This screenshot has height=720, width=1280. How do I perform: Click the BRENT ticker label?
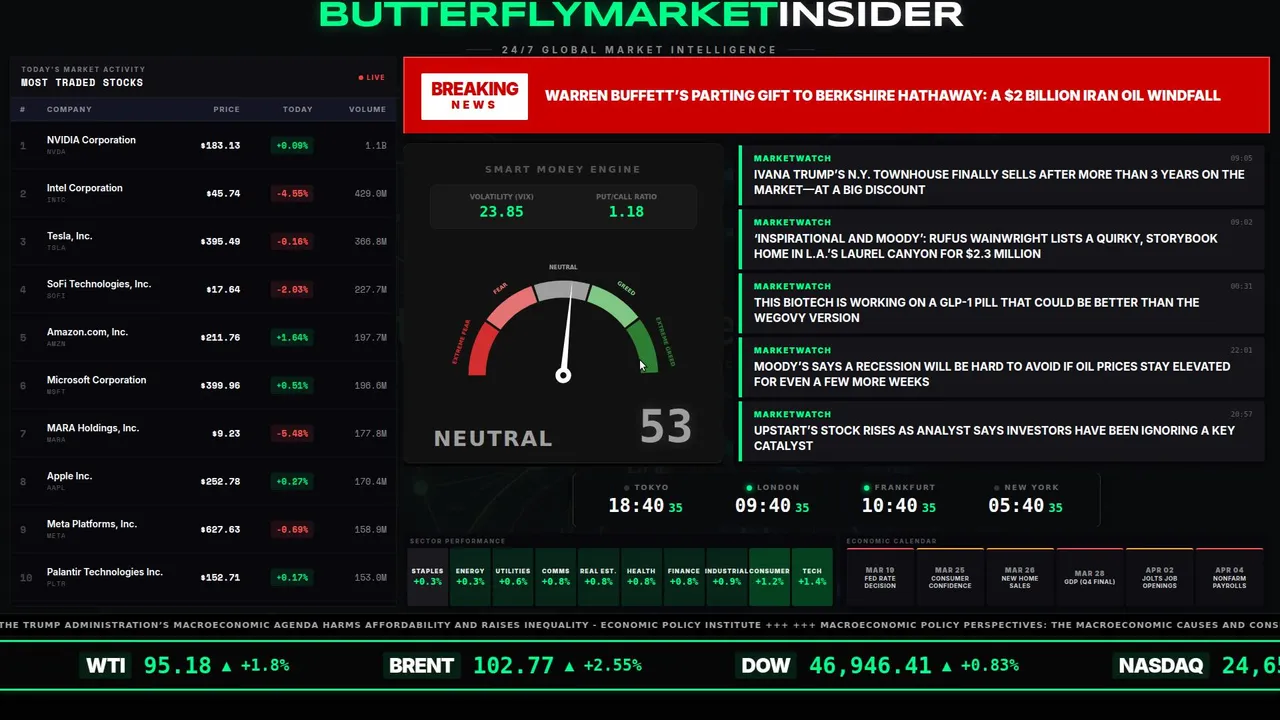point(421,666)
